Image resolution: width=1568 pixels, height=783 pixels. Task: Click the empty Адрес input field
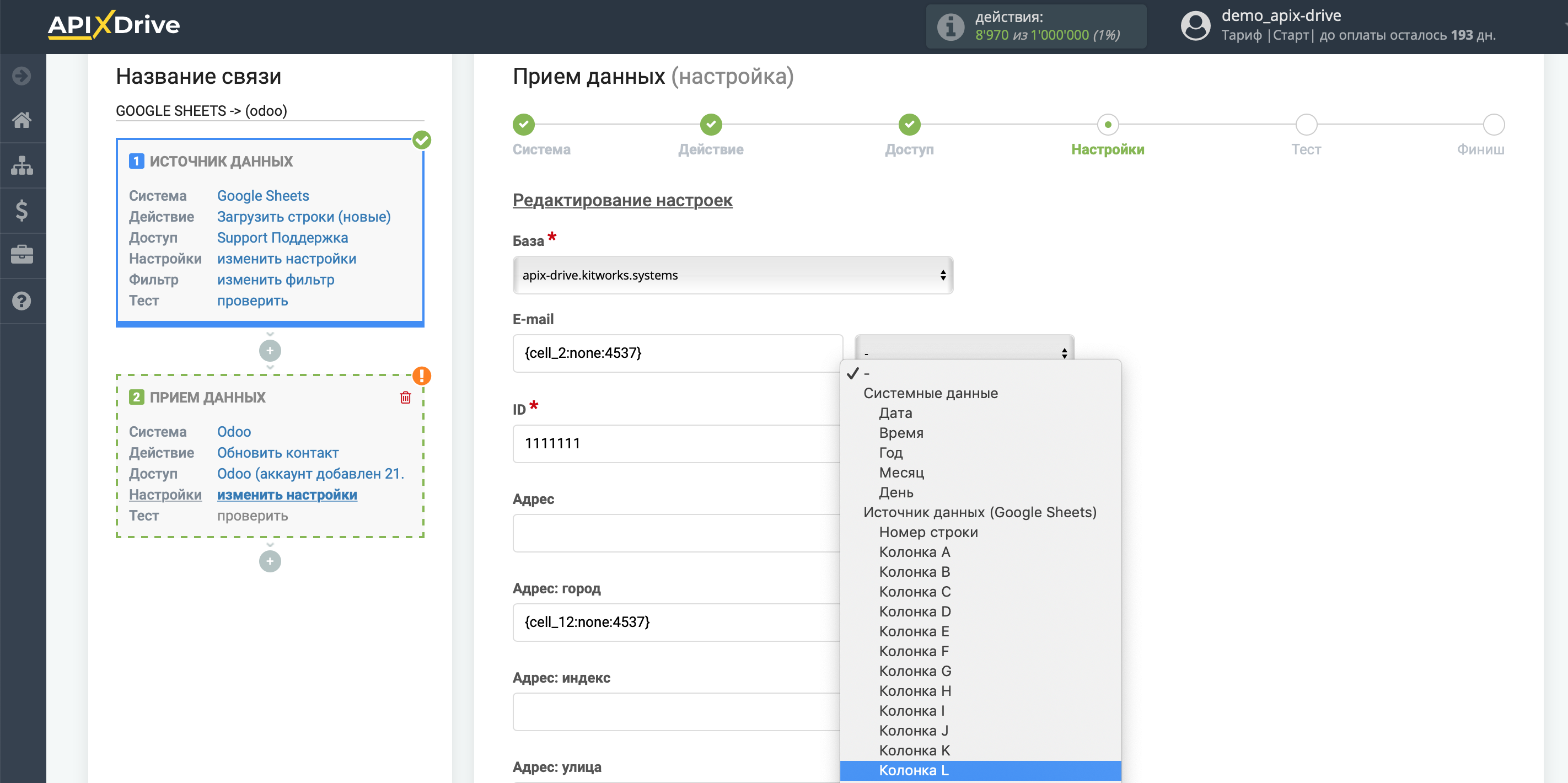pos(677,533)
